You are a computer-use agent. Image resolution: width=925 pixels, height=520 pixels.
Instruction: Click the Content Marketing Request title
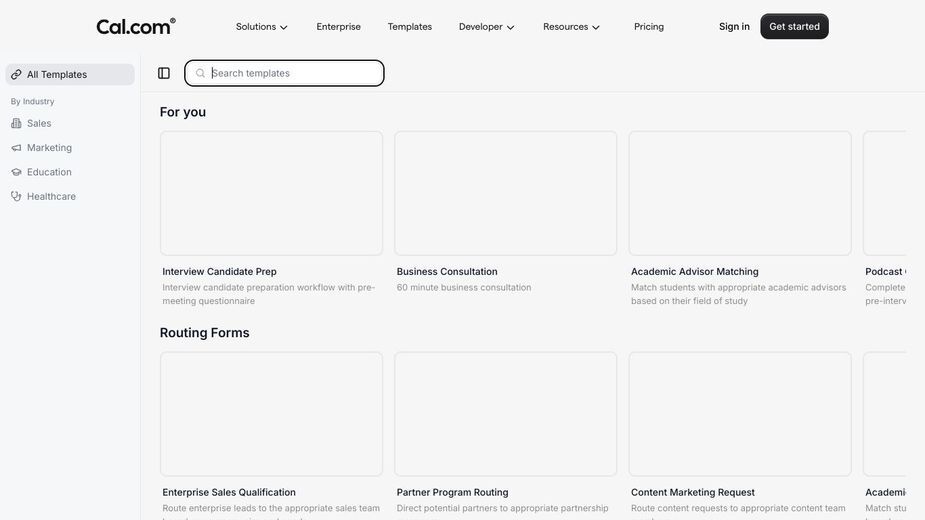(693, 492)
